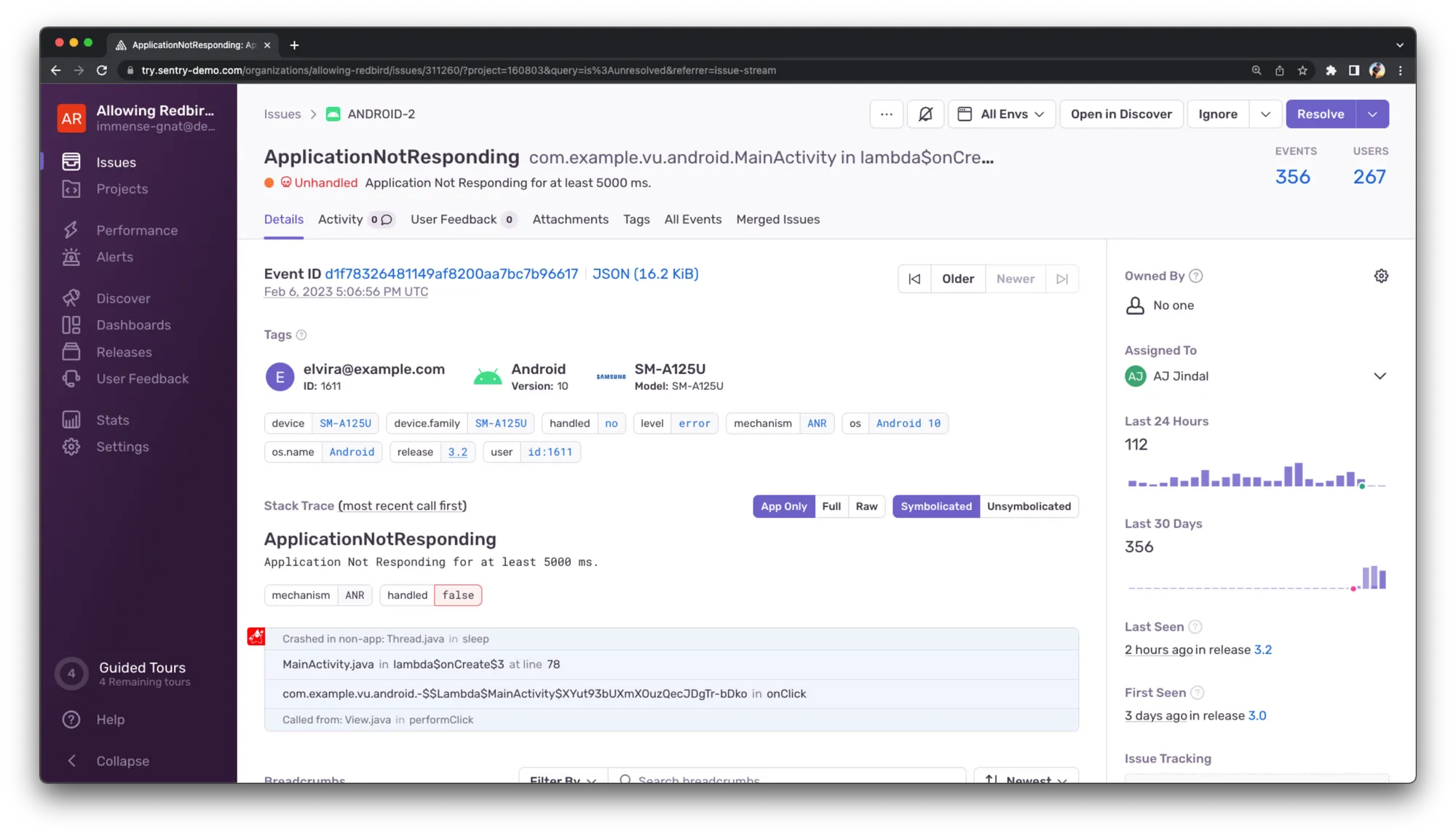Jump to the oldest event arrow

(x=914, y=279)
